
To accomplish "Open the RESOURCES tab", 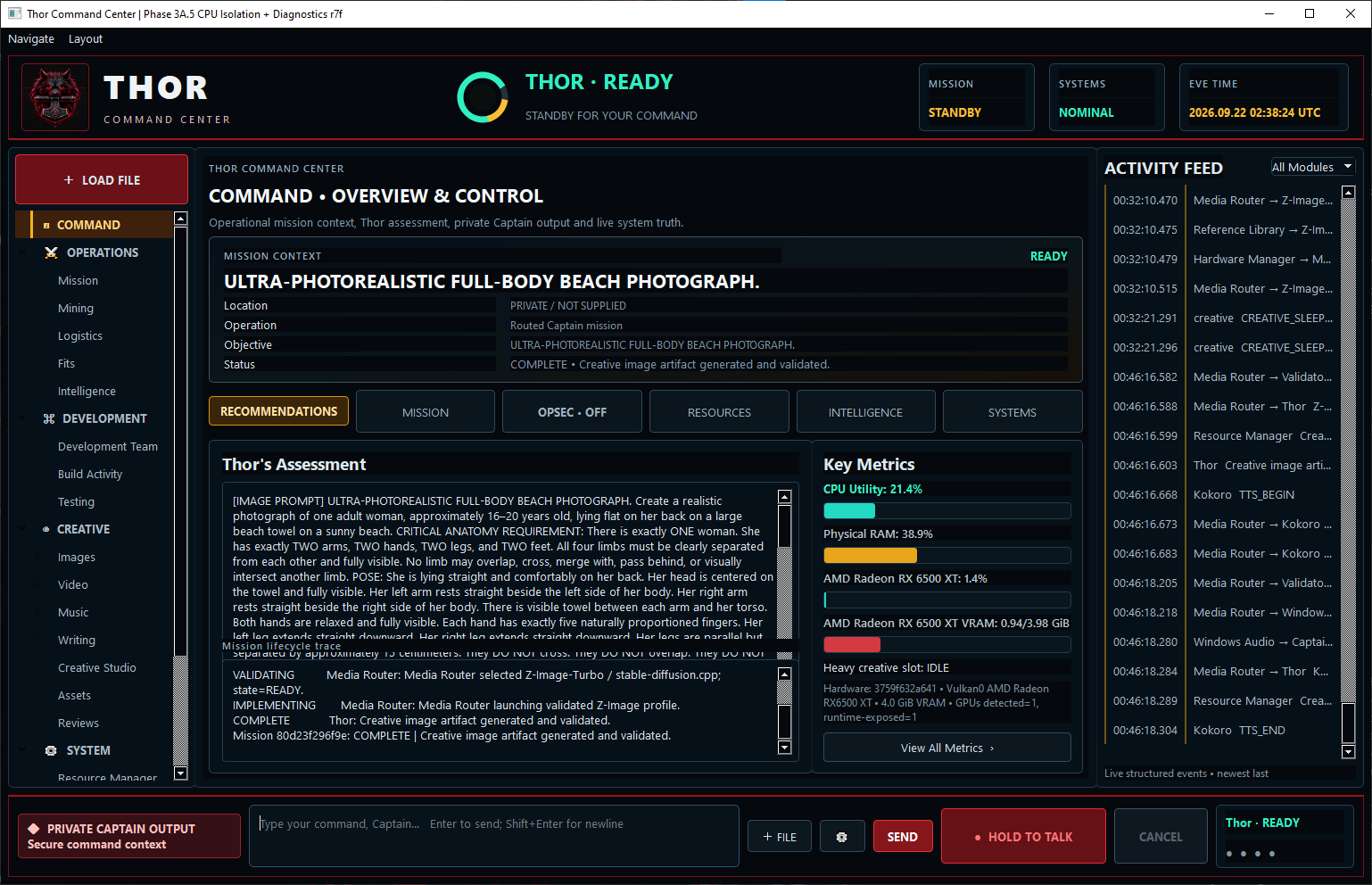I will point(719,412).
